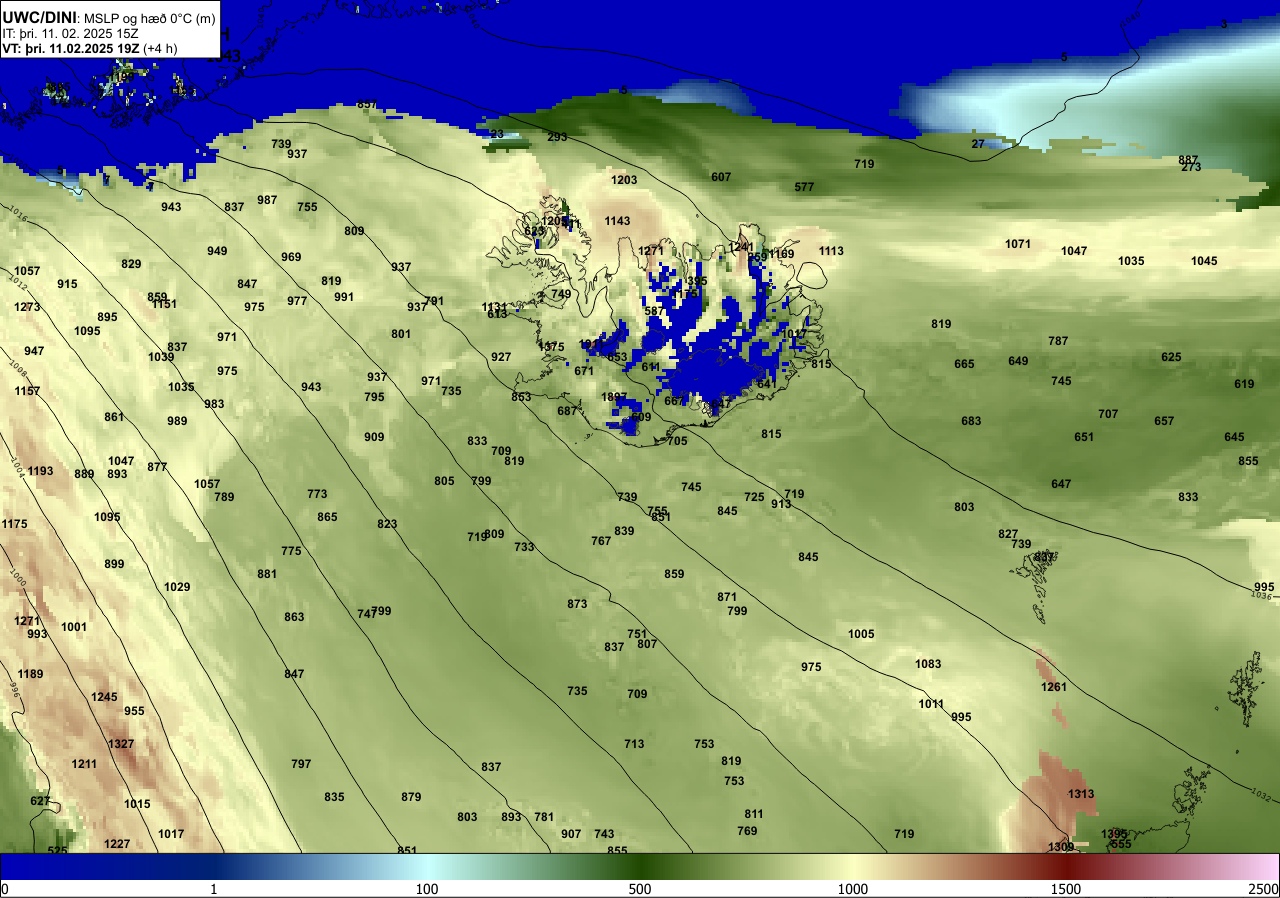Click the 1083 height value
This screenshot has height=898, width=1280.
(928, 664)
